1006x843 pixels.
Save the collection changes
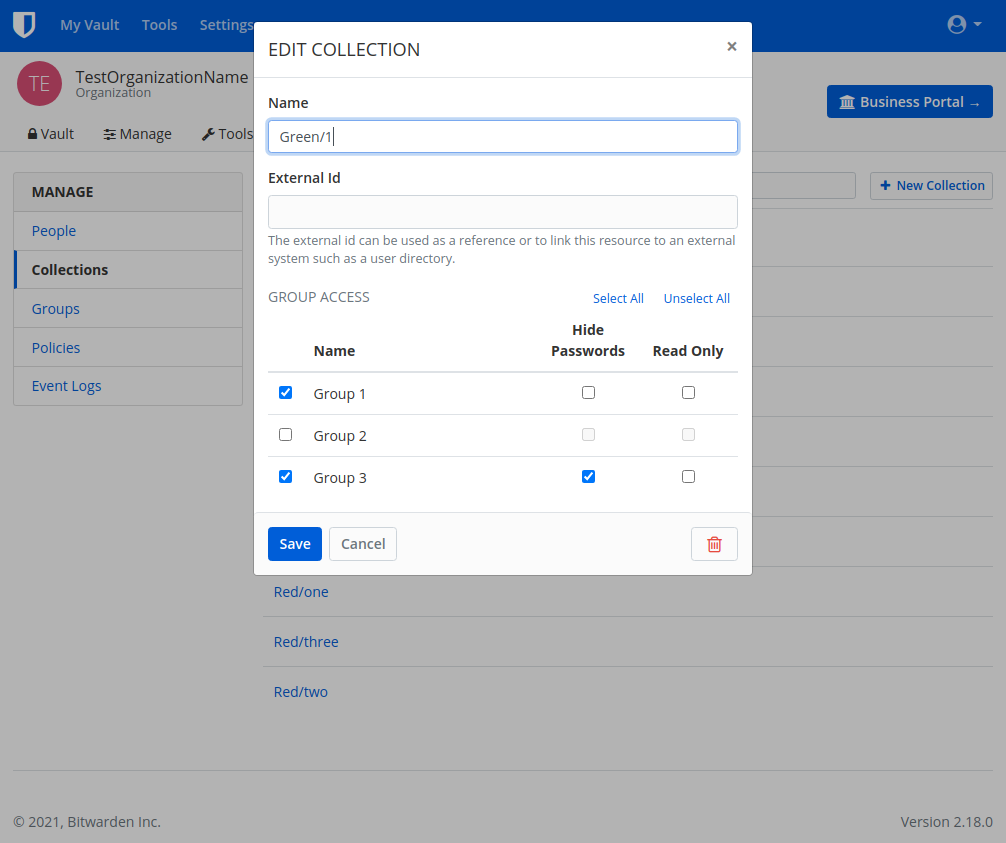tap(294, 543)
